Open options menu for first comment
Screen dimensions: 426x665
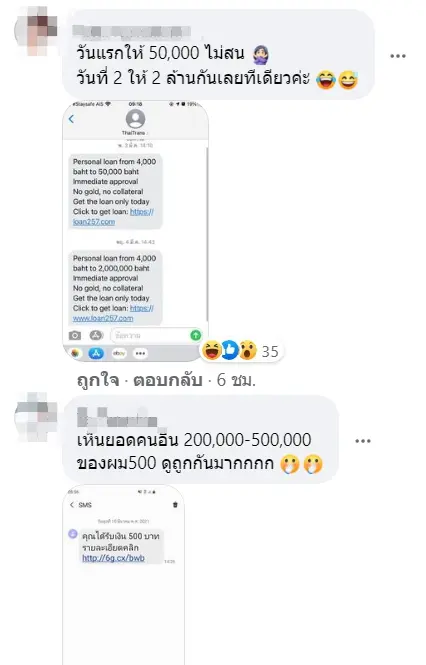(398, 56)
